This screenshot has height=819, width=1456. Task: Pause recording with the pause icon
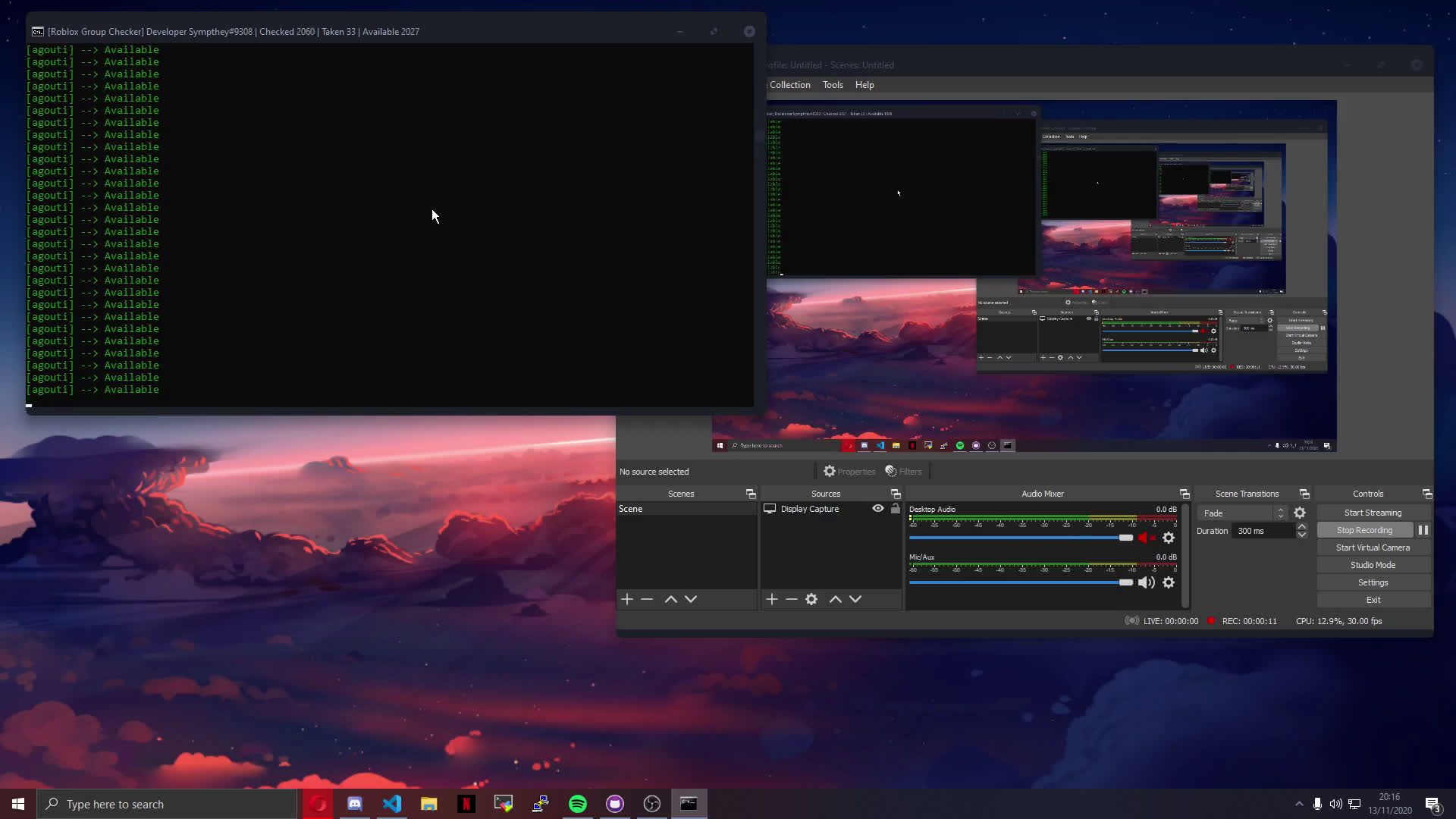click(x=1423, y=530)
